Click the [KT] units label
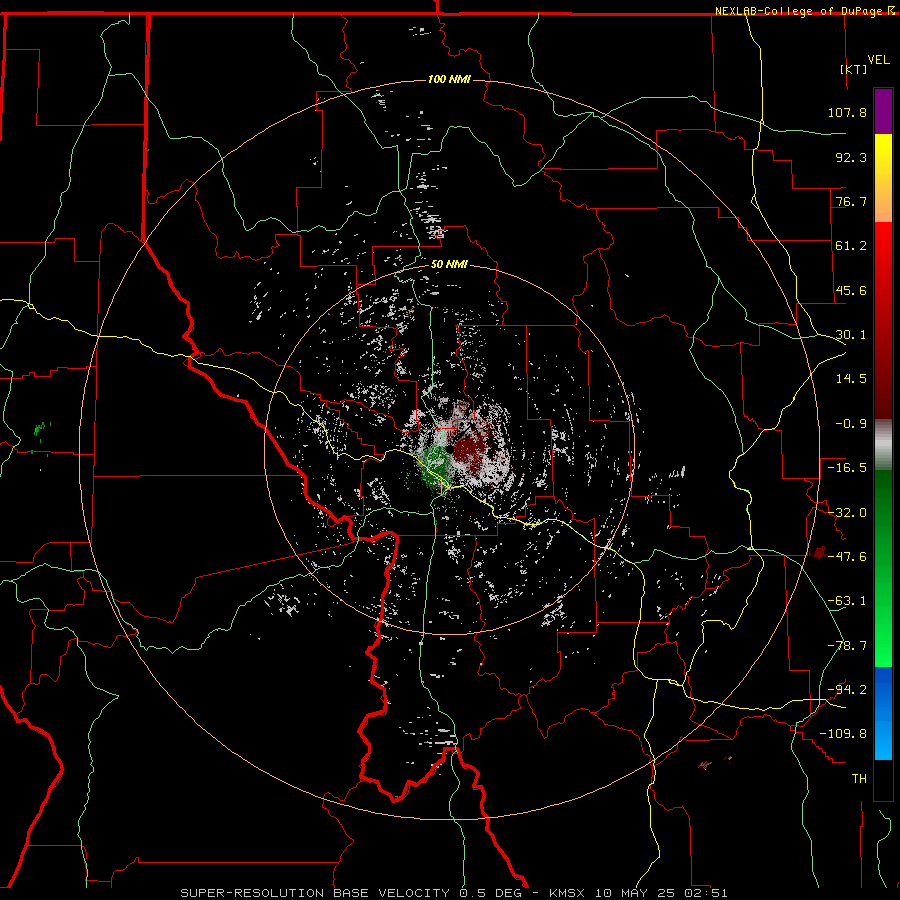900x900 pixels. tap(854, 69)
